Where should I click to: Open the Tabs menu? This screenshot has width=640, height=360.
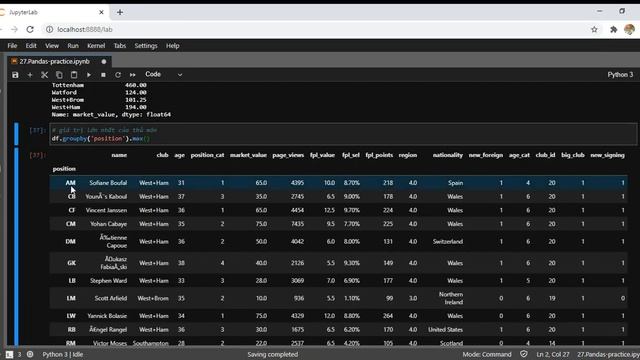(x=120, y=46)
